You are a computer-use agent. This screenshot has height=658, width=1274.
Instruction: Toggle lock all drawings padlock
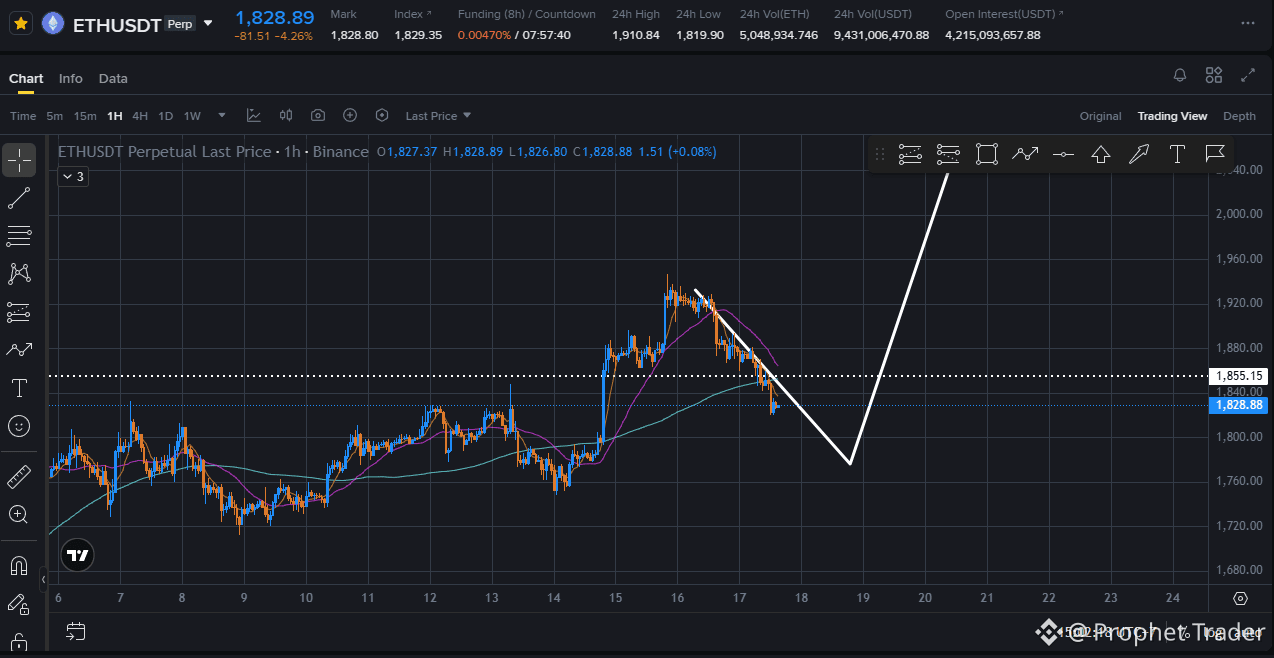19,641
